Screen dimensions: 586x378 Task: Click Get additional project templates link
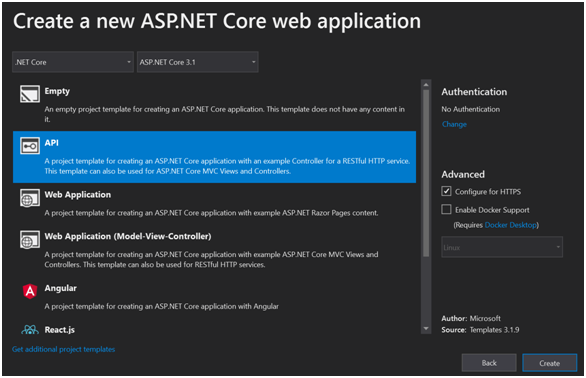(64, 349)
